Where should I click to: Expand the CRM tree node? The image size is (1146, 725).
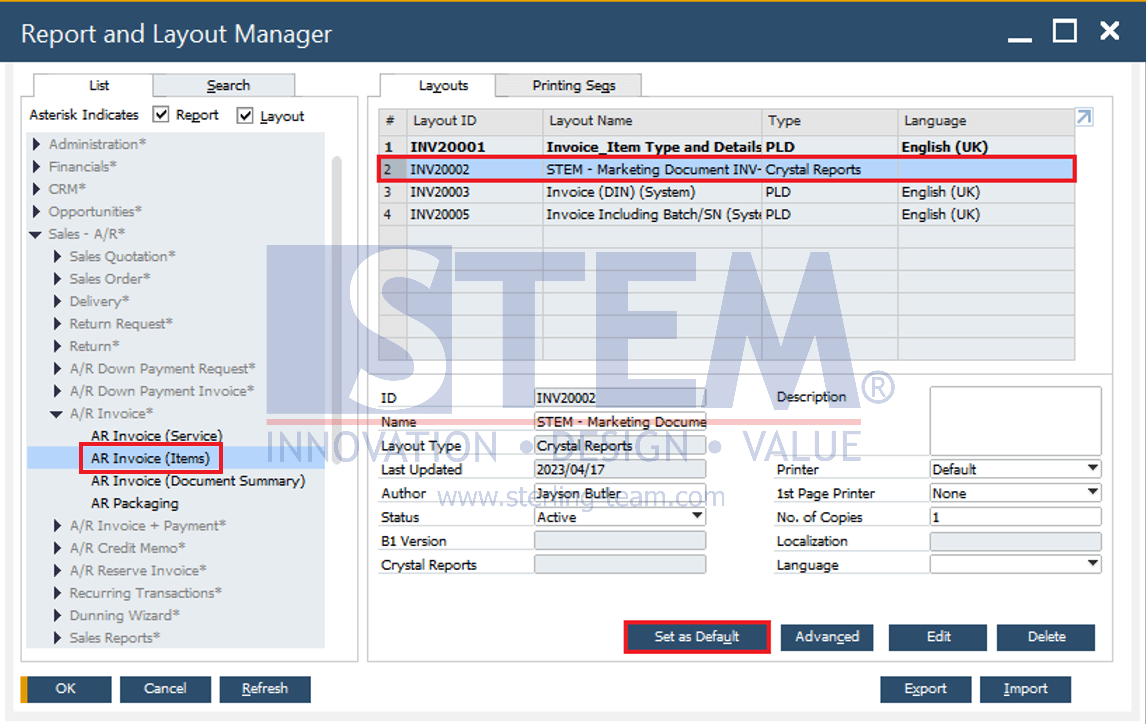click(x=37, y=189)
